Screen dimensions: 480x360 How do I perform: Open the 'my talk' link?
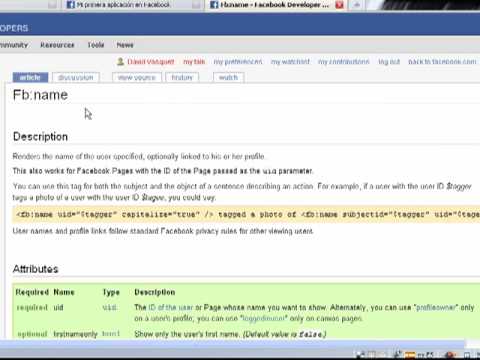point(194,62)
